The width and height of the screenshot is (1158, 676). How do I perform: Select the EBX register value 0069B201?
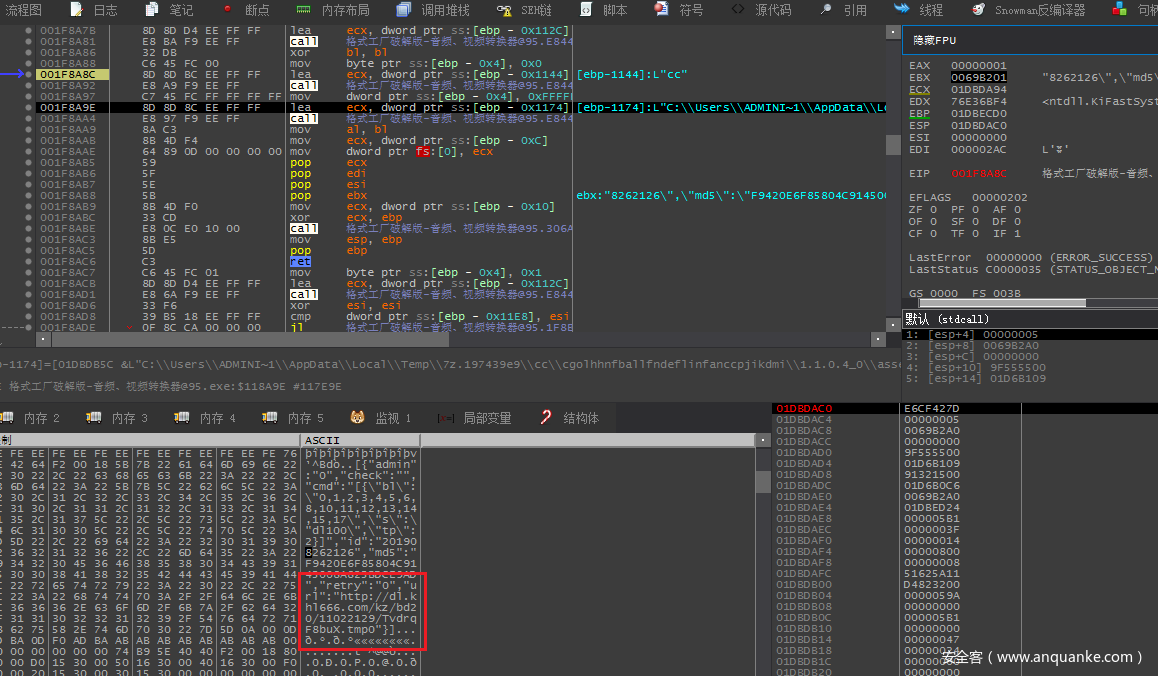click(x=978, y=77)
